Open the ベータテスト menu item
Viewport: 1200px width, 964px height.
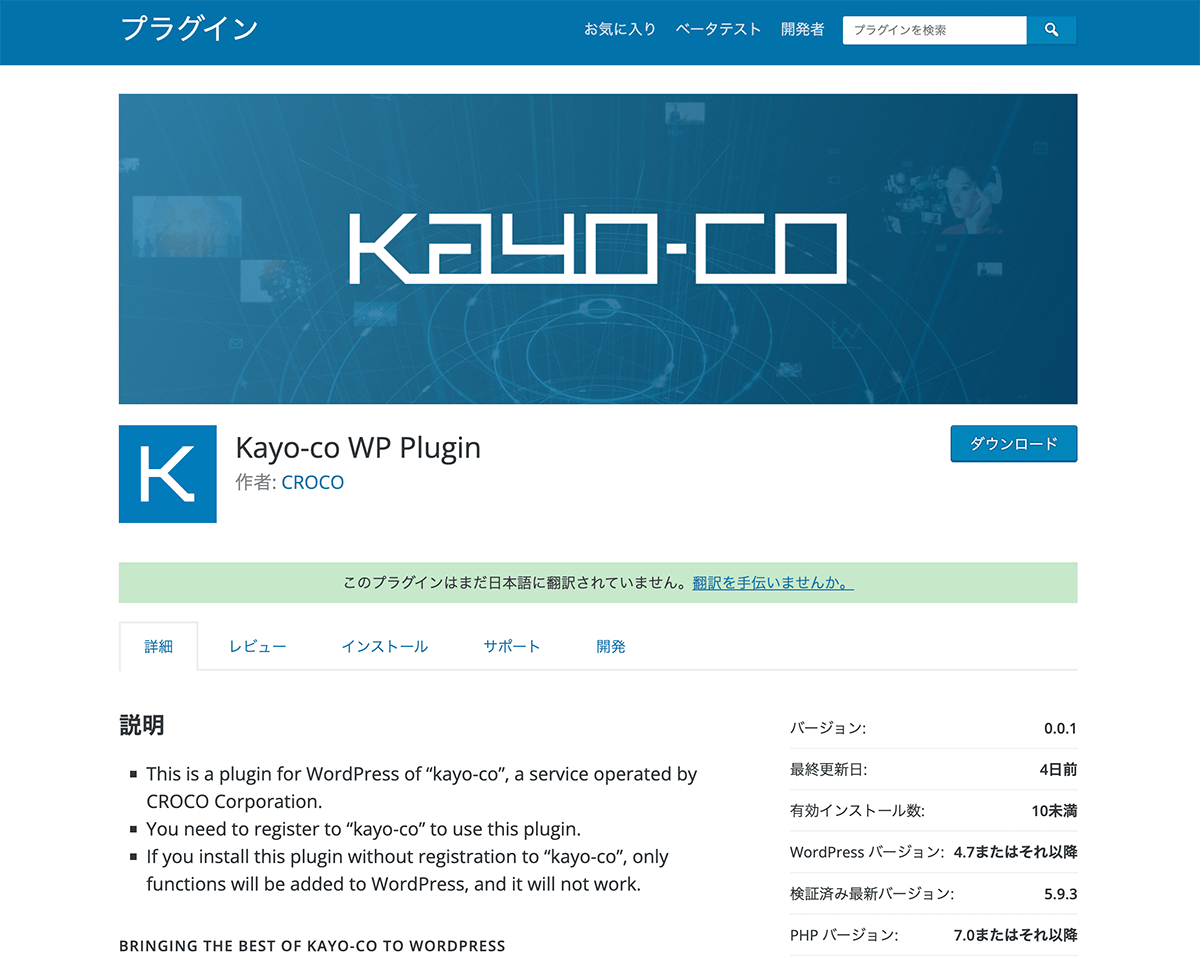pyautogui.click(x=718, y=30)
